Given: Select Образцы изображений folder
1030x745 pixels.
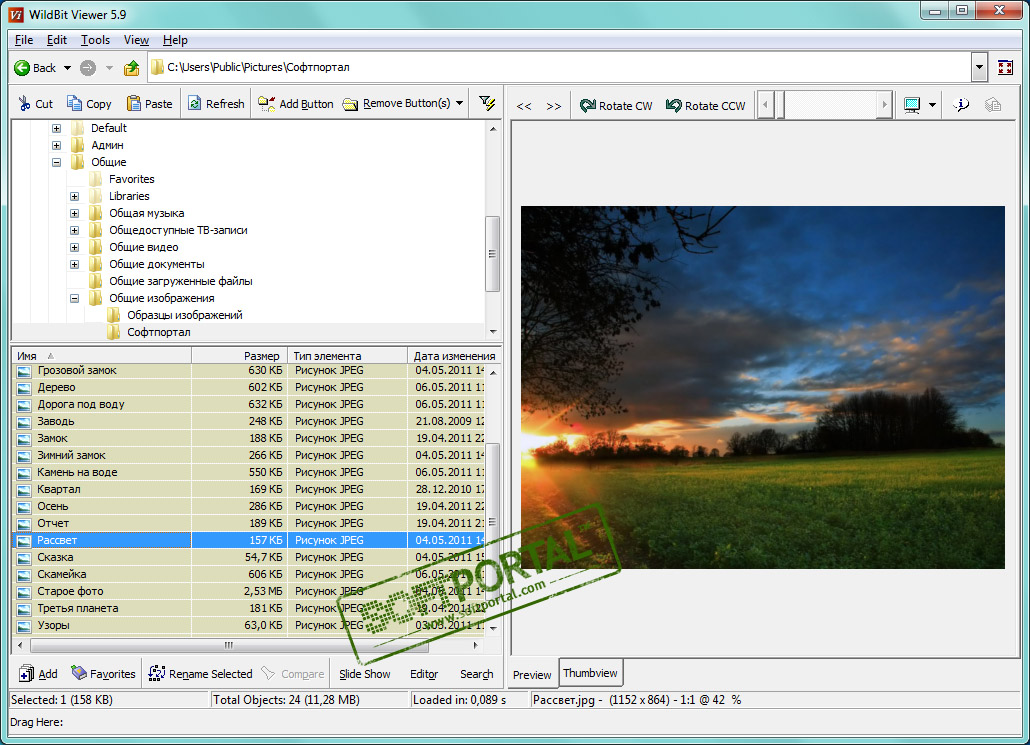Looking at the screenshot, I should pyautogui.click(x=185, y=315).
